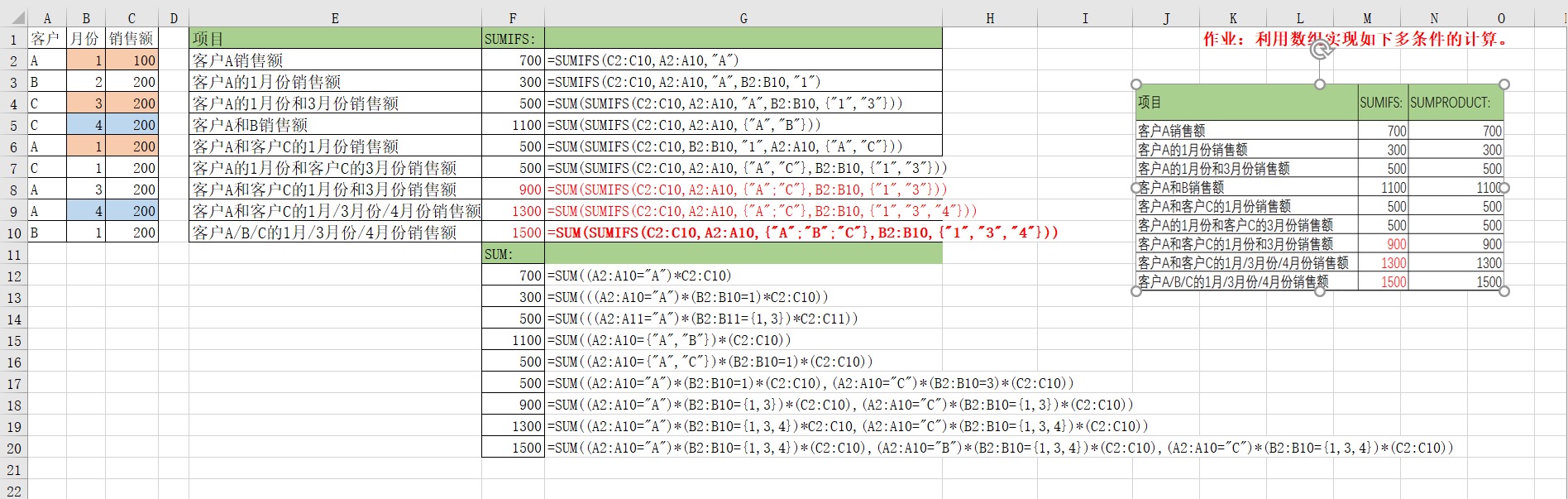The width and height of the screenshot is (1568, 499).
Task: Select column E by its header
Action: tap(335, 18)
